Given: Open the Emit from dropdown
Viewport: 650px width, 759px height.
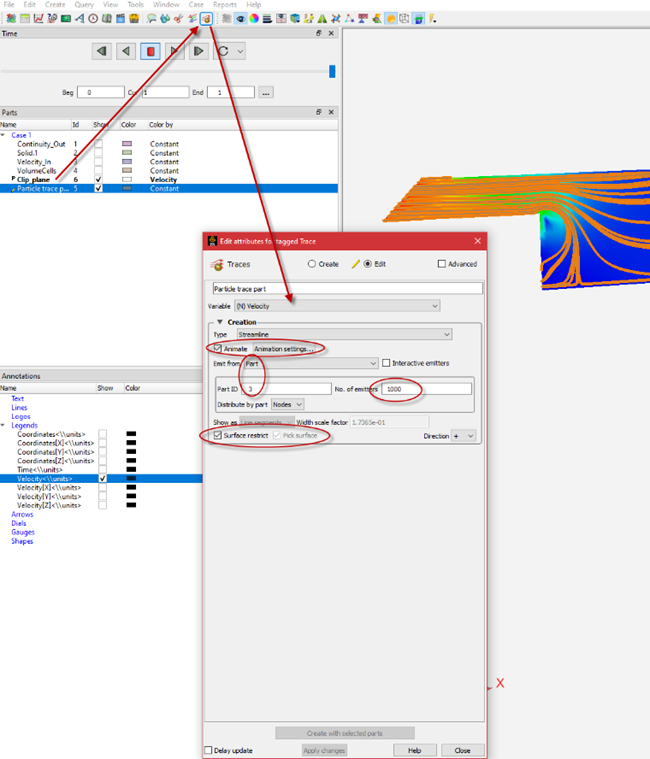Looking at the screenshot, I should (x=311, y=363).
